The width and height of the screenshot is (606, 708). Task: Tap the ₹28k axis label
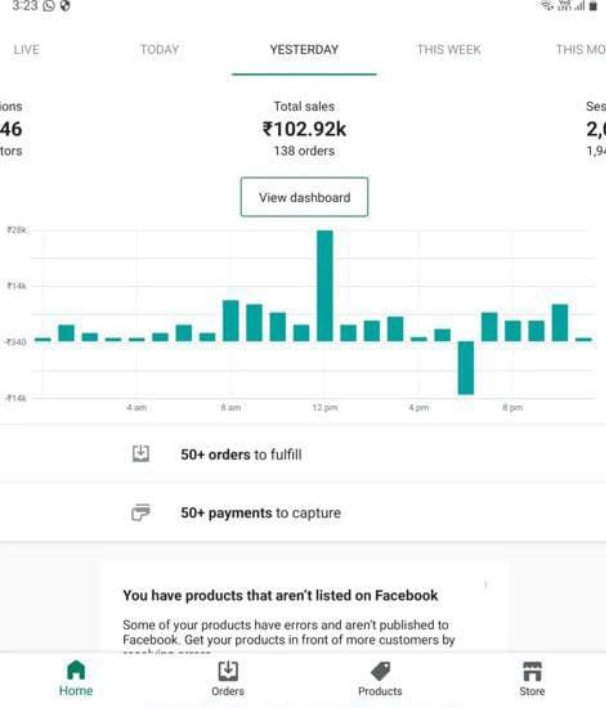[17, 230]
